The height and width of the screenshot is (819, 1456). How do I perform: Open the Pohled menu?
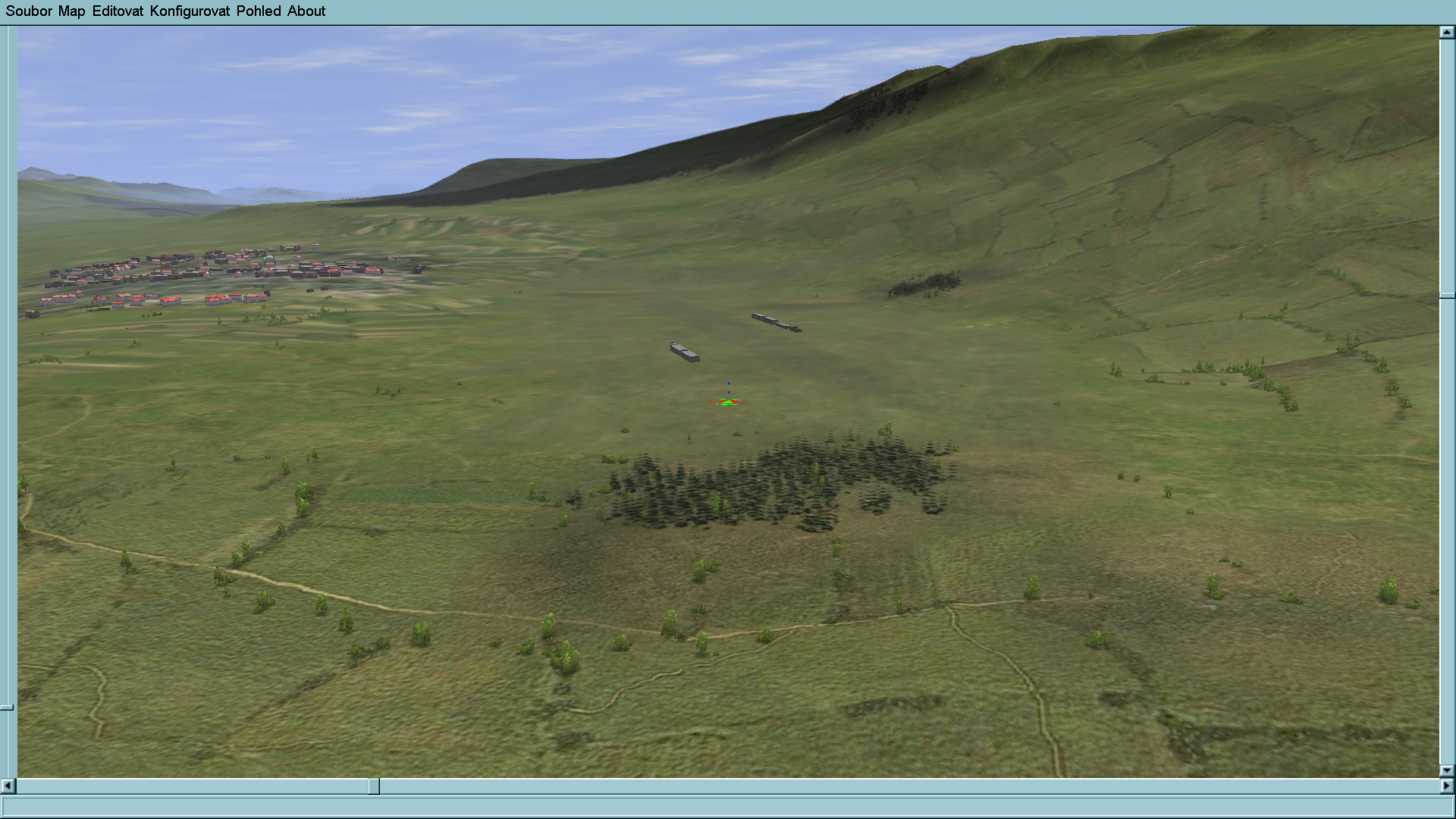[259, 11]
